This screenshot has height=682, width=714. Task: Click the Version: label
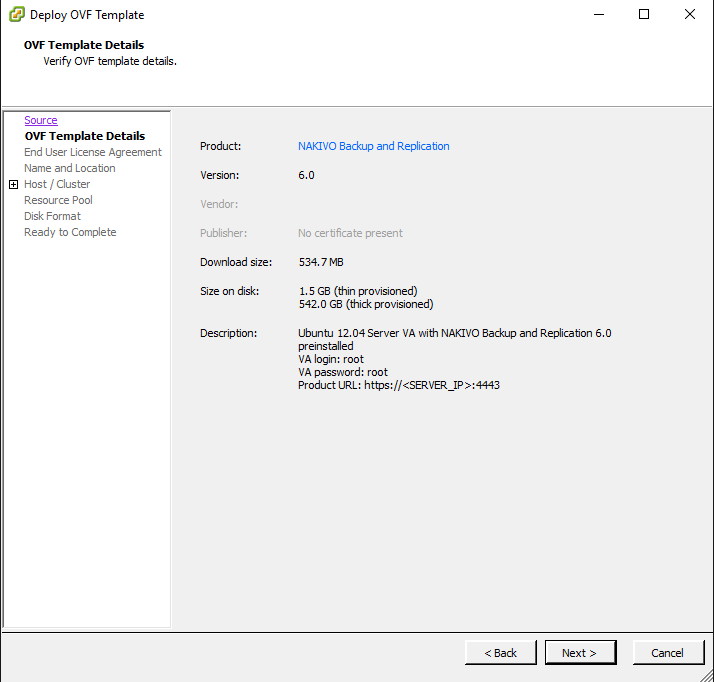[x=219, y=175]
